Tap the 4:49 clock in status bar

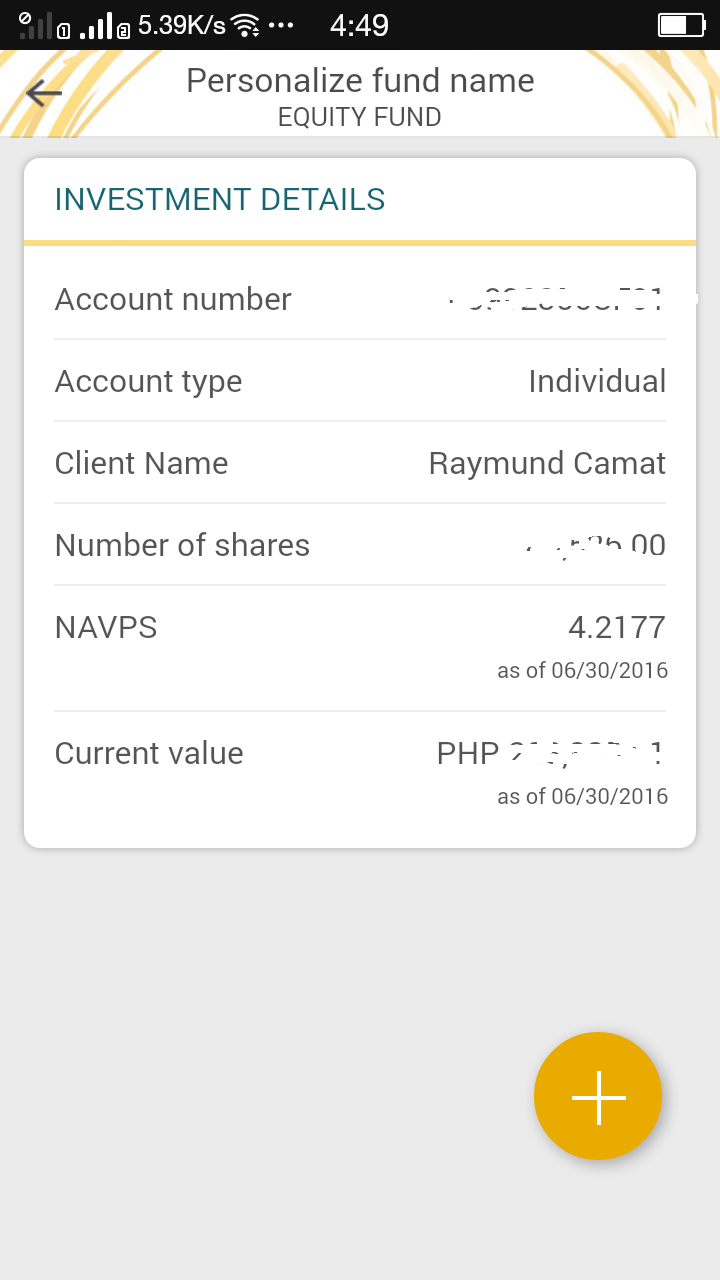point(359,25)
